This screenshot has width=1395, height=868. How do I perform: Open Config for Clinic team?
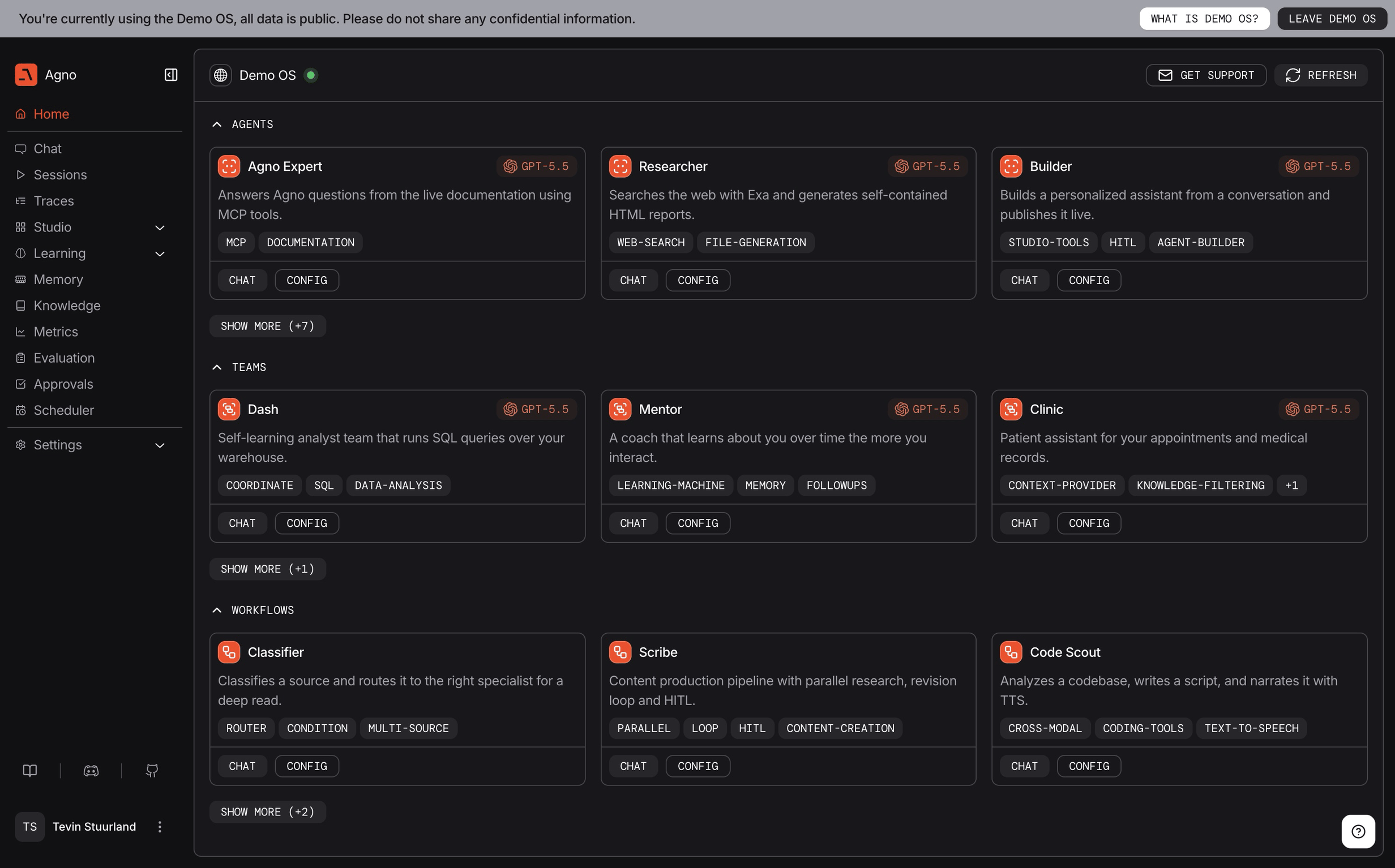[x=1089, y=523]
